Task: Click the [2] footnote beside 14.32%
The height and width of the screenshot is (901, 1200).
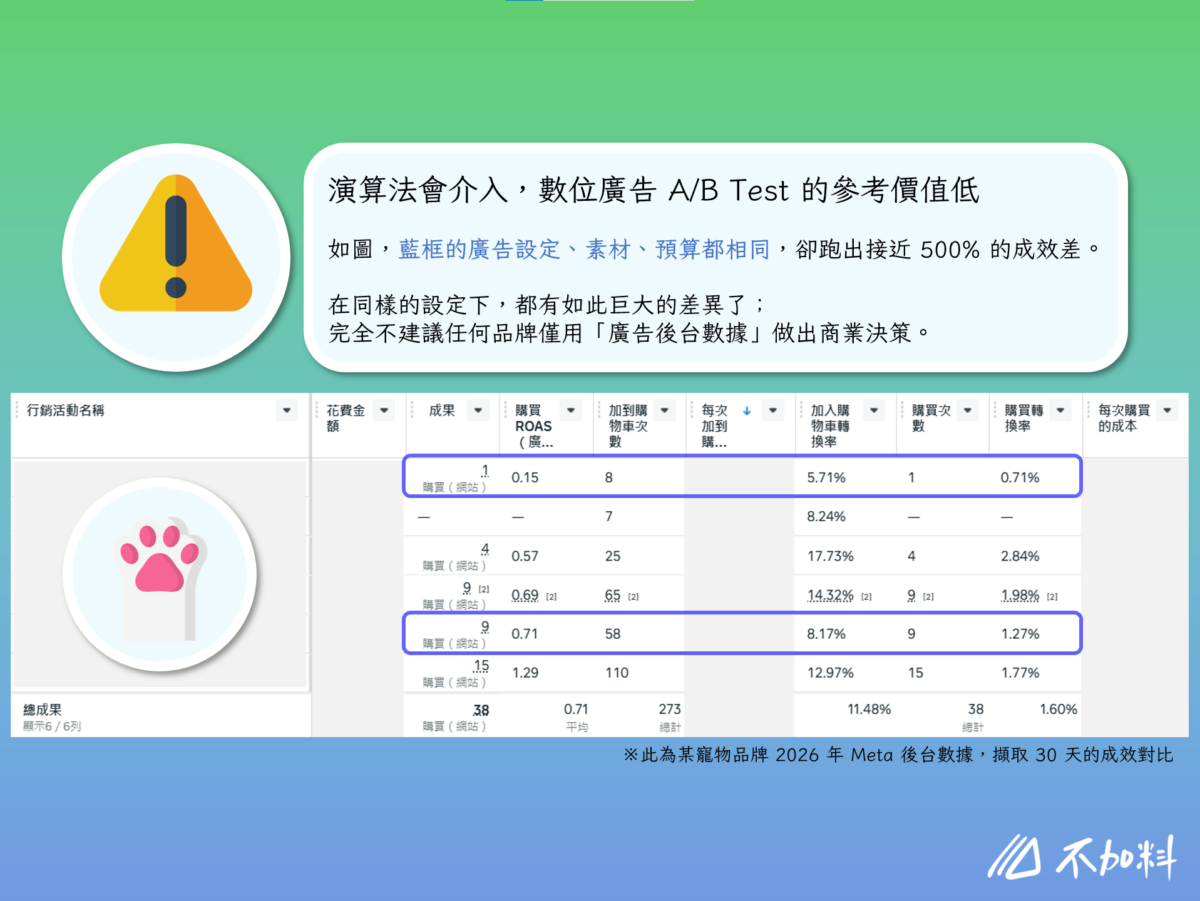Action: pyautogui.click(x=866, y=597)
